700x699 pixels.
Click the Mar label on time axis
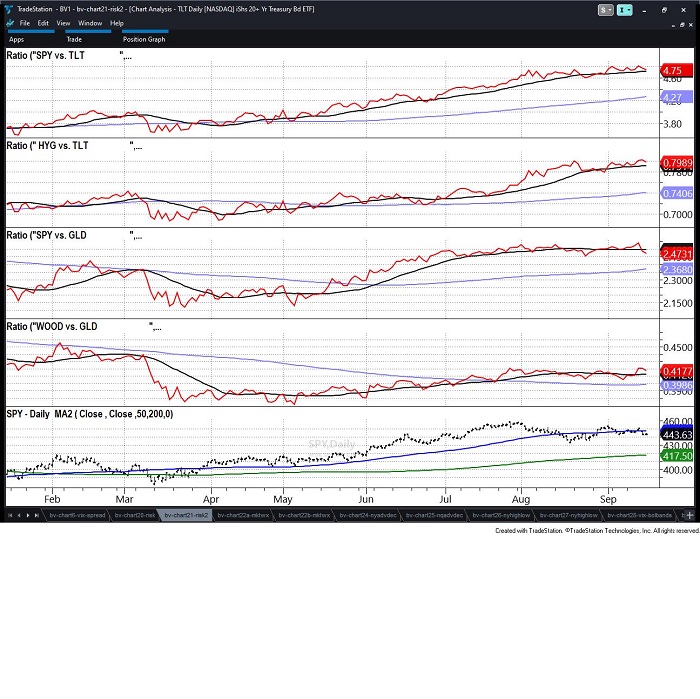tap(124, 499)
